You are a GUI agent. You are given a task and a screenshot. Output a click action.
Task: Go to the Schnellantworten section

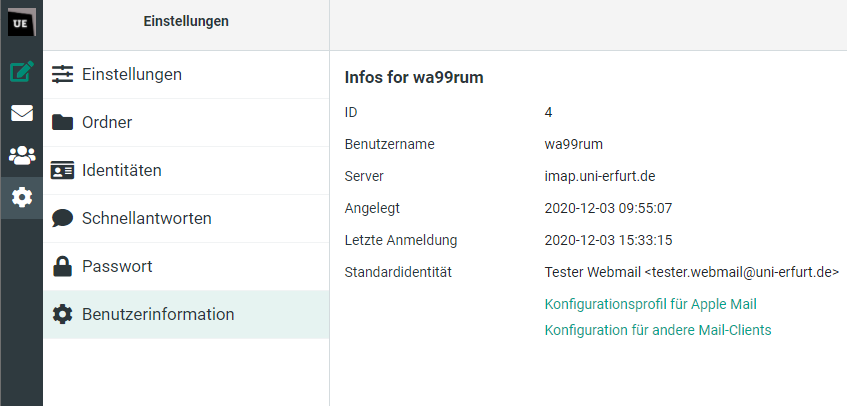pos(146,218)
